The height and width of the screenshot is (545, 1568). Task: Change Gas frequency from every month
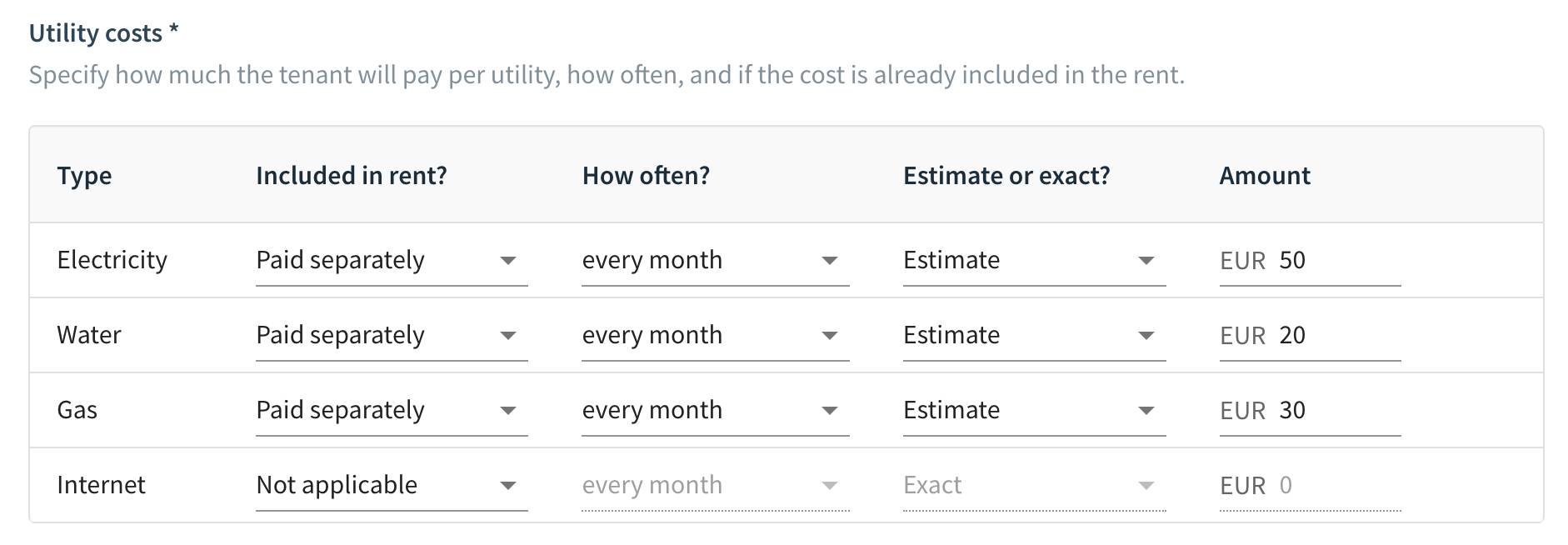pyautogui.click(x=714, y=411)
